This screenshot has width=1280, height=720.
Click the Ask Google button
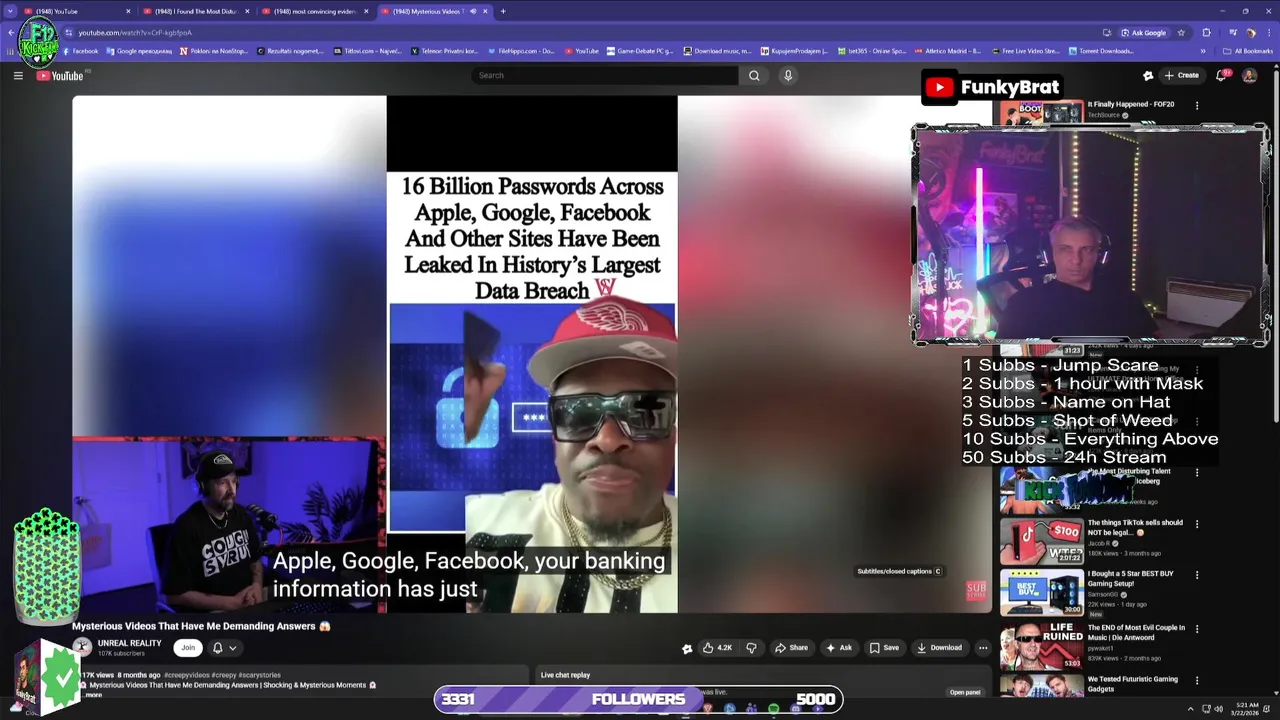[1142, 32]
